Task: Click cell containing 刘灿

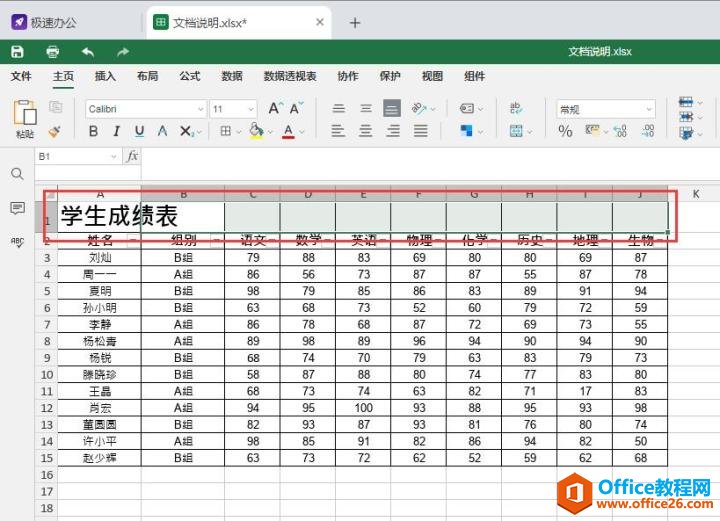Action: (x=100, y=258)
